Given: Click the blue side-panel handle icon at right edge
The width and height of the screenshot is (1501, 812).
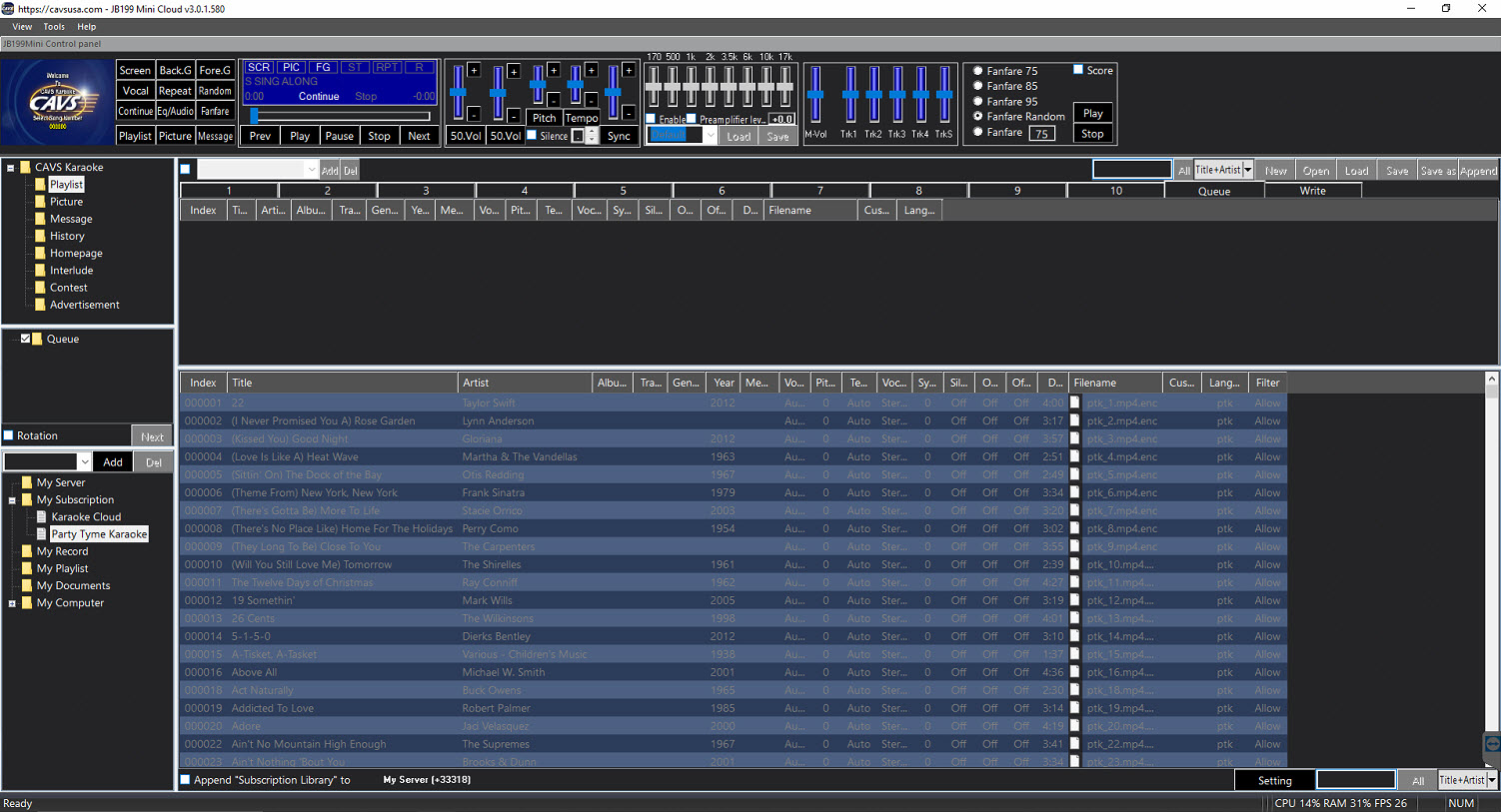Looking at the screenshot, I should click(1492, 744).
